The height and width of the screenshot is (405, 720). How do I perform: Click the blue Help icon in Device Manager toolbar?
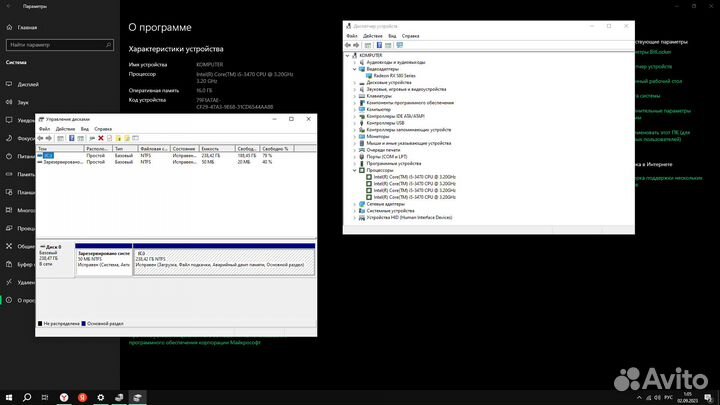pos(379,45)
